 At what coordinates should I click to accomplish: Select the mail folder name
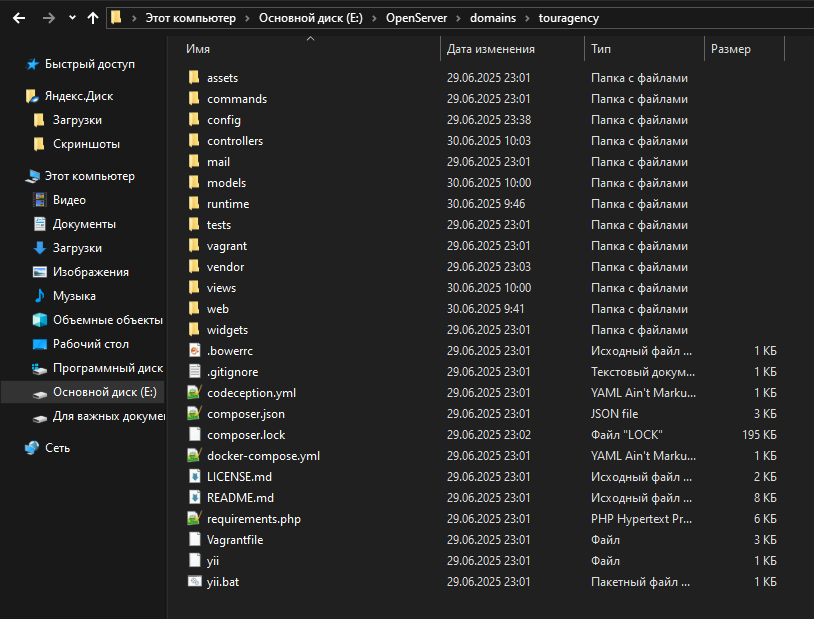[x=218, y=162]
